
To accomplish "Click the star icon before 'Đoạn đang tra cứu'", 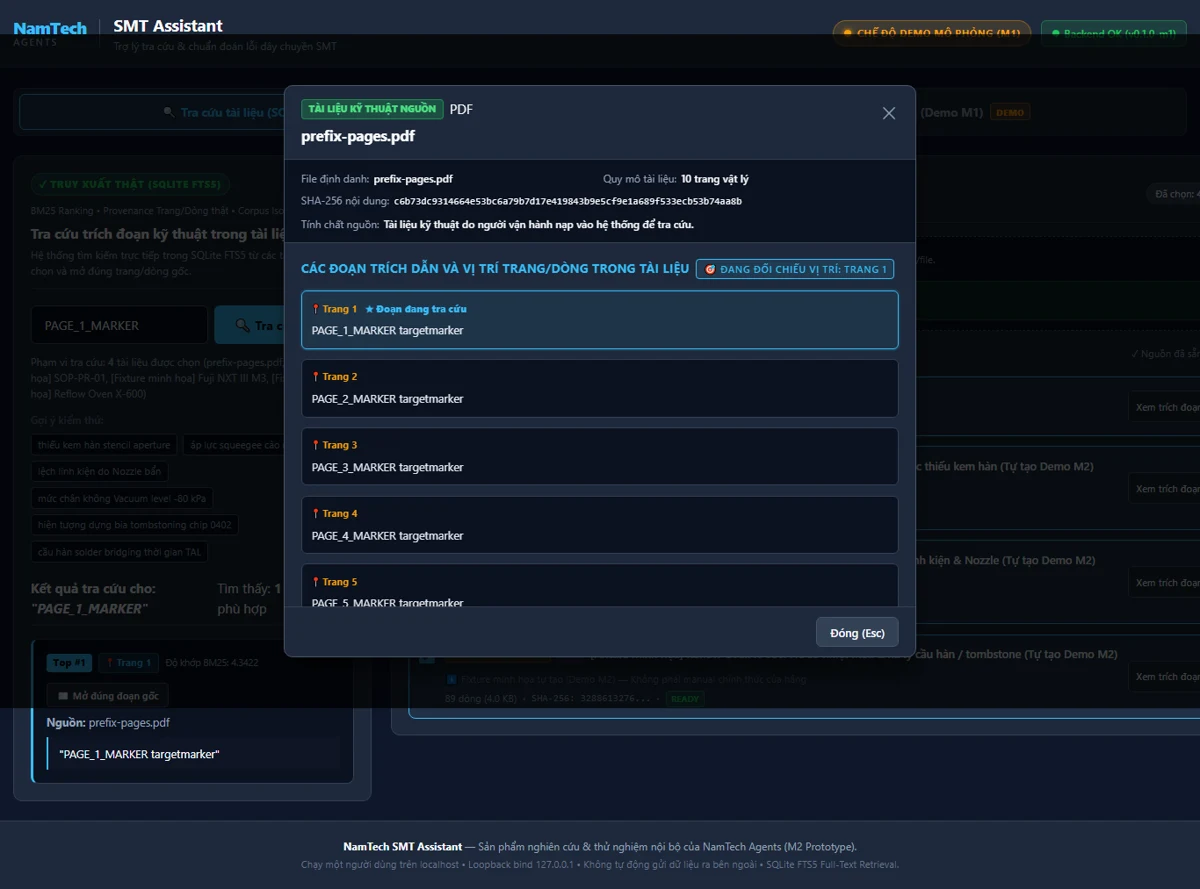I will [369, 309].
